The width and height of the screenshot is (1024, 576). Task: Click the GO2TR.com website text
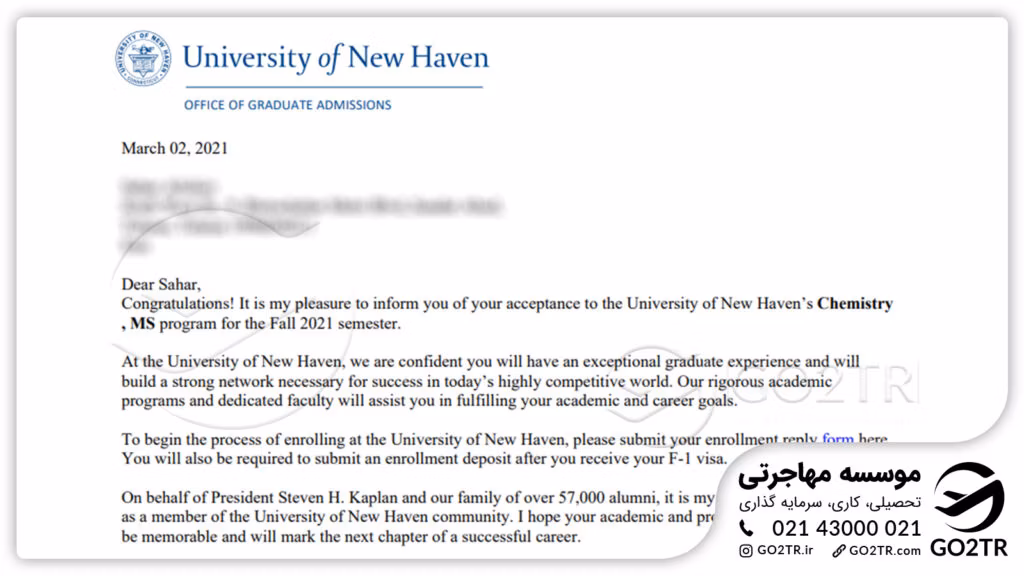885,551
